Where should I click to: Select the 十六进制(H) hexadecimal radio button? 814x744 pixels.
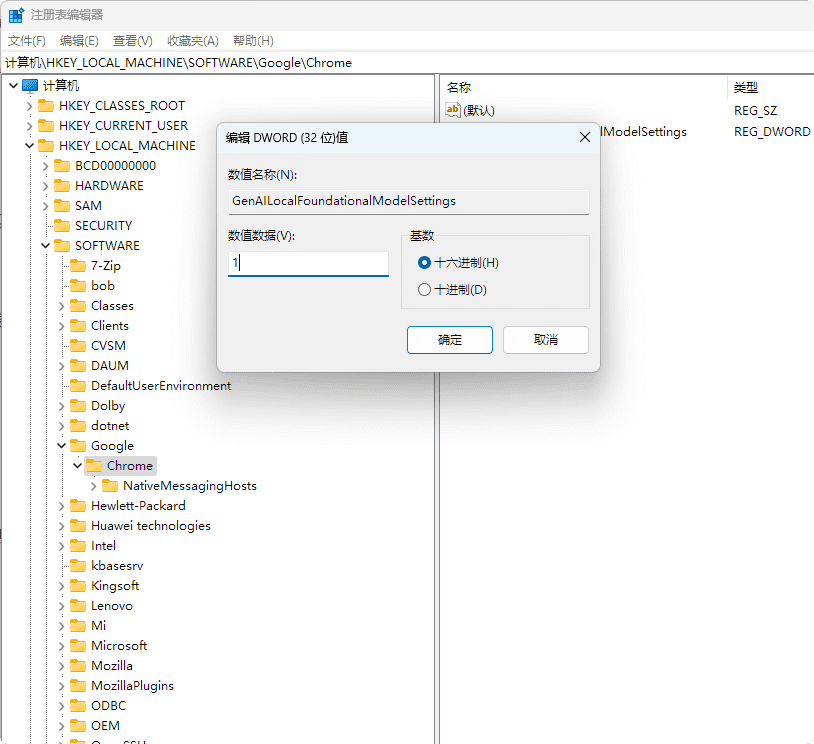(424, 263)
